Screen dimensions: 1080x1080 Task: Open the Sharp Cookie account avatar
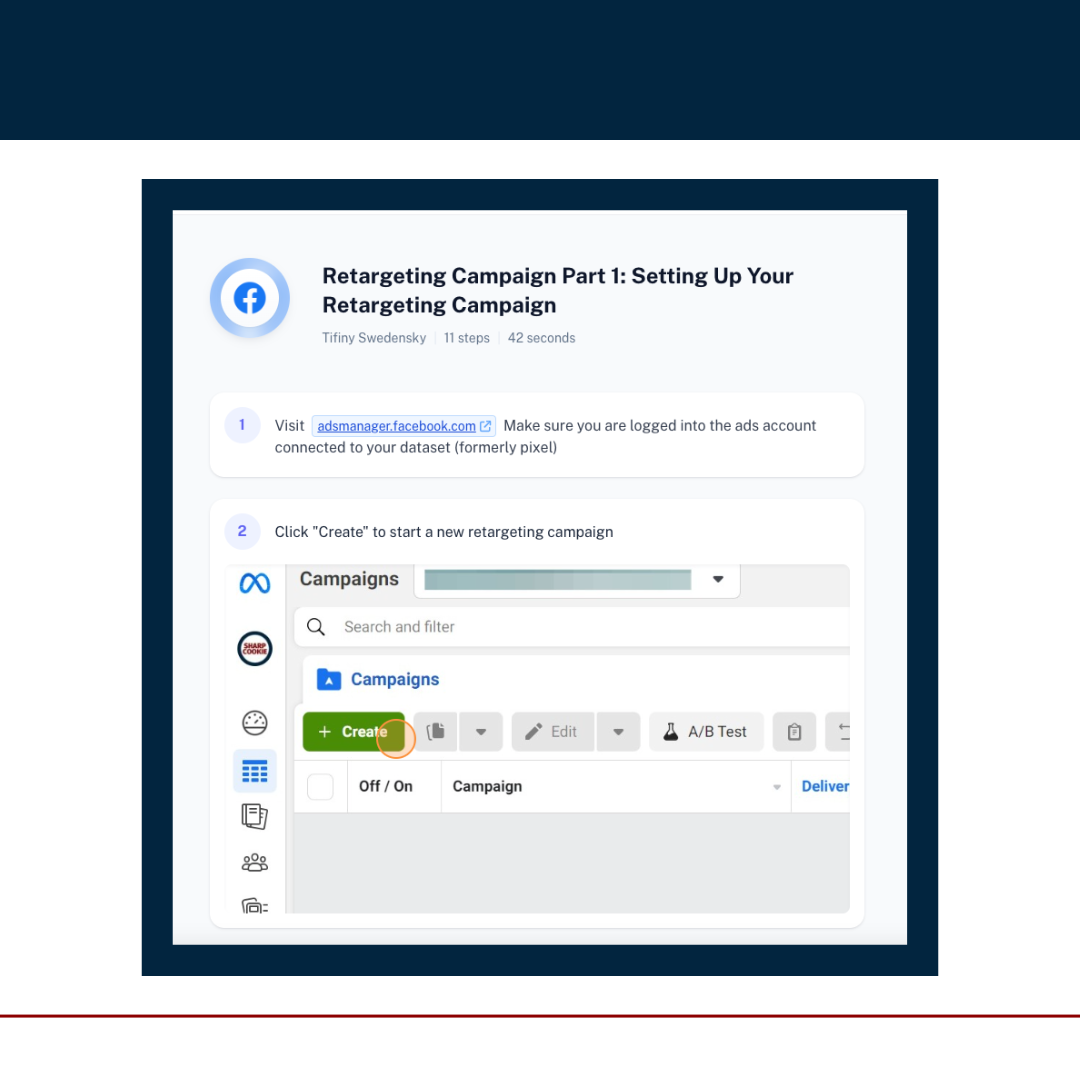255,649
